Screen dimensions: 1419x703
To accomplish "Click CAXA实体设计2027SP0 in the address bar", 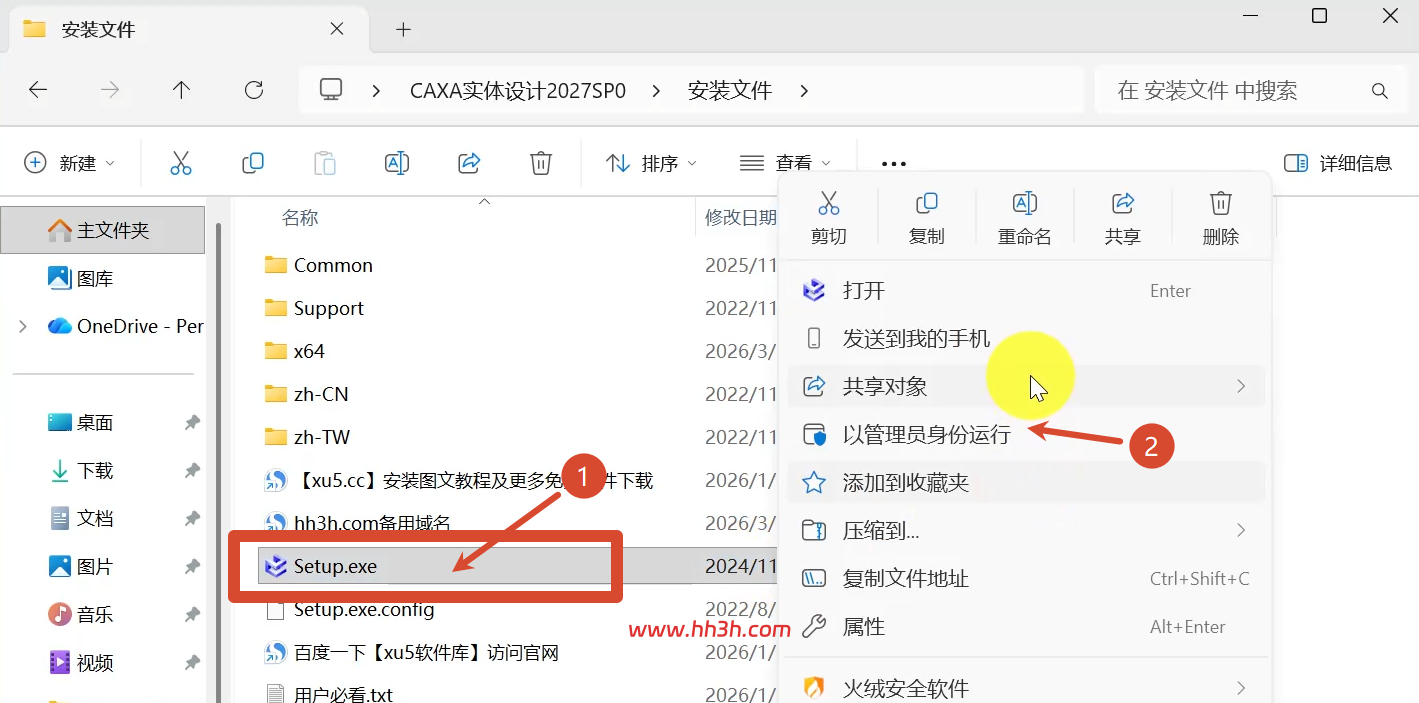I will (x=518, y=91).
